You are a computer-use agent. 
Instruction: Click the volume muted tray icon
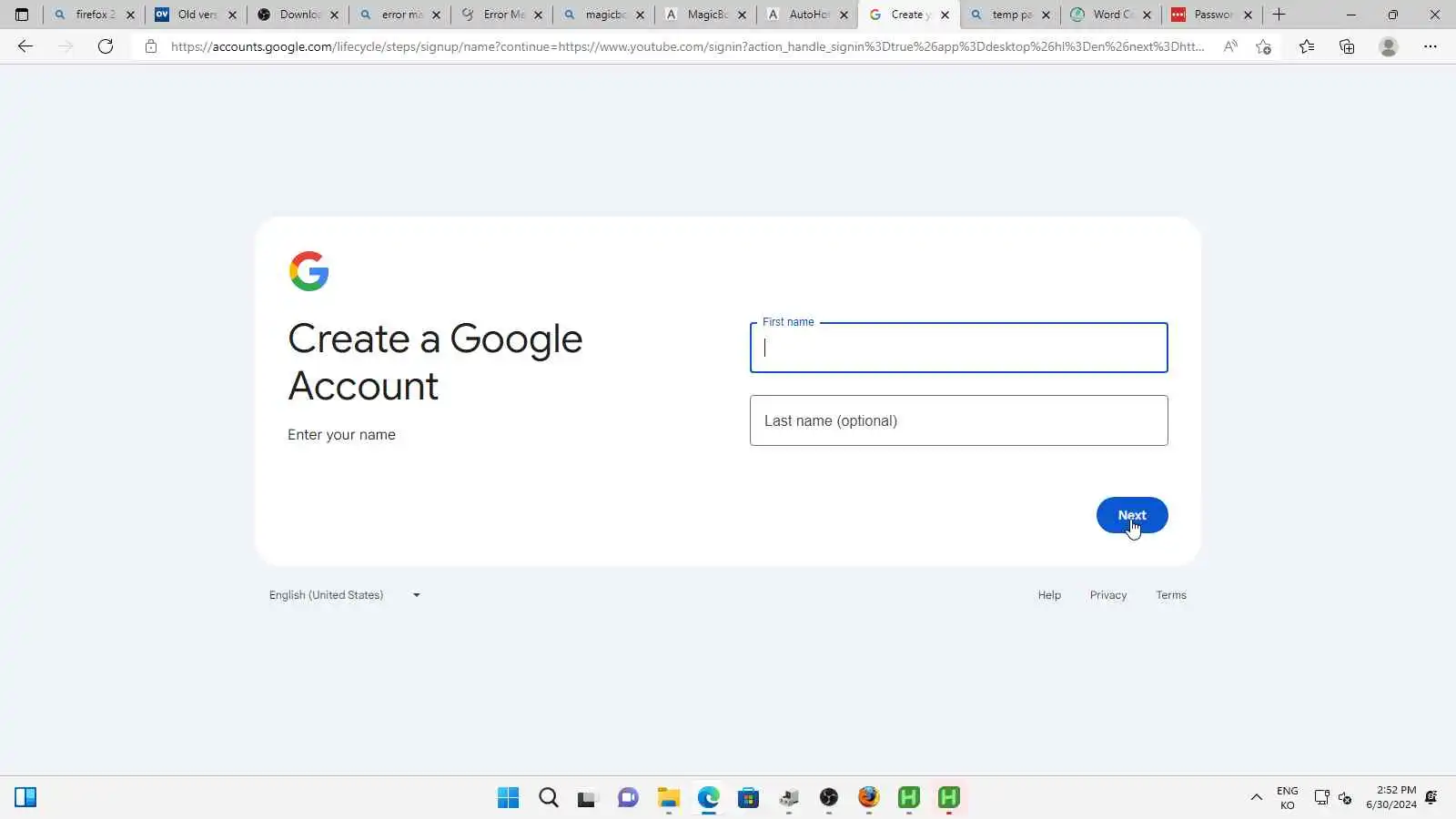pyautogui.click(x=1345, y=798)
